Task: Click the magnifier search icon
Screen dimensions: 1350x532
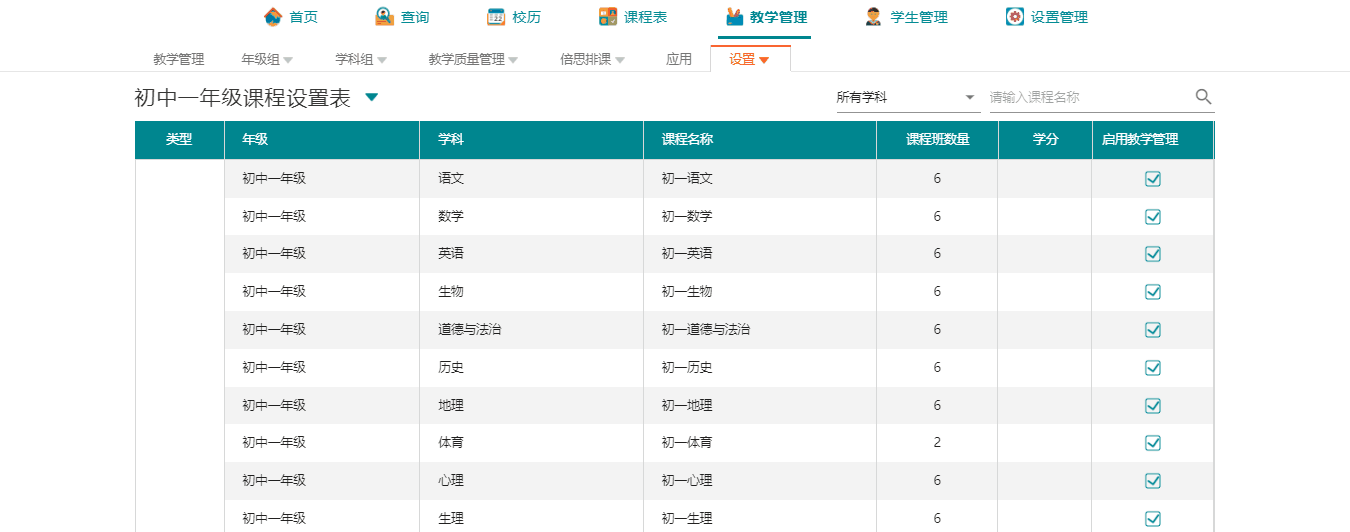Action: coord(1203,97)
